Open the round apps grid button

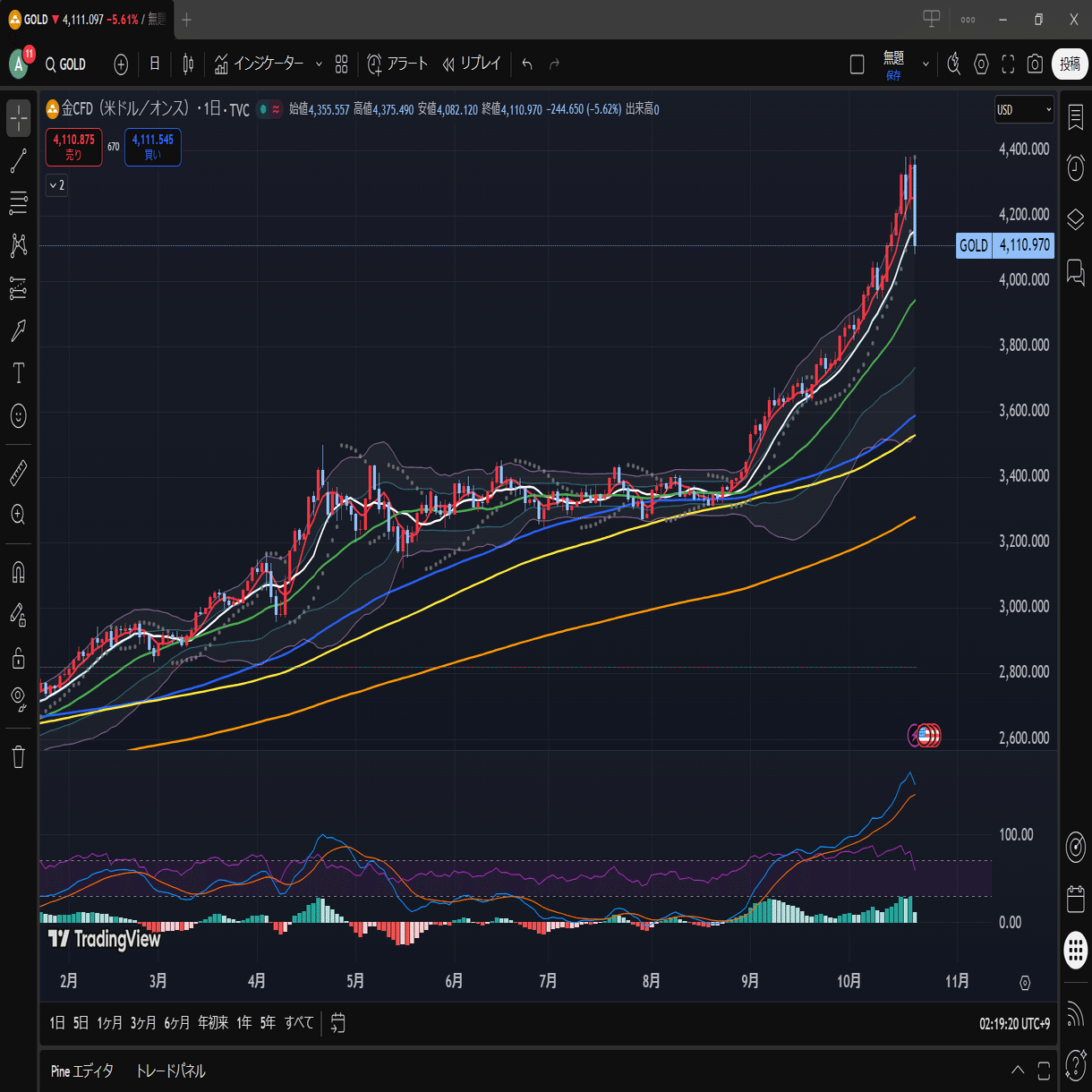[x=1076, y=950]
